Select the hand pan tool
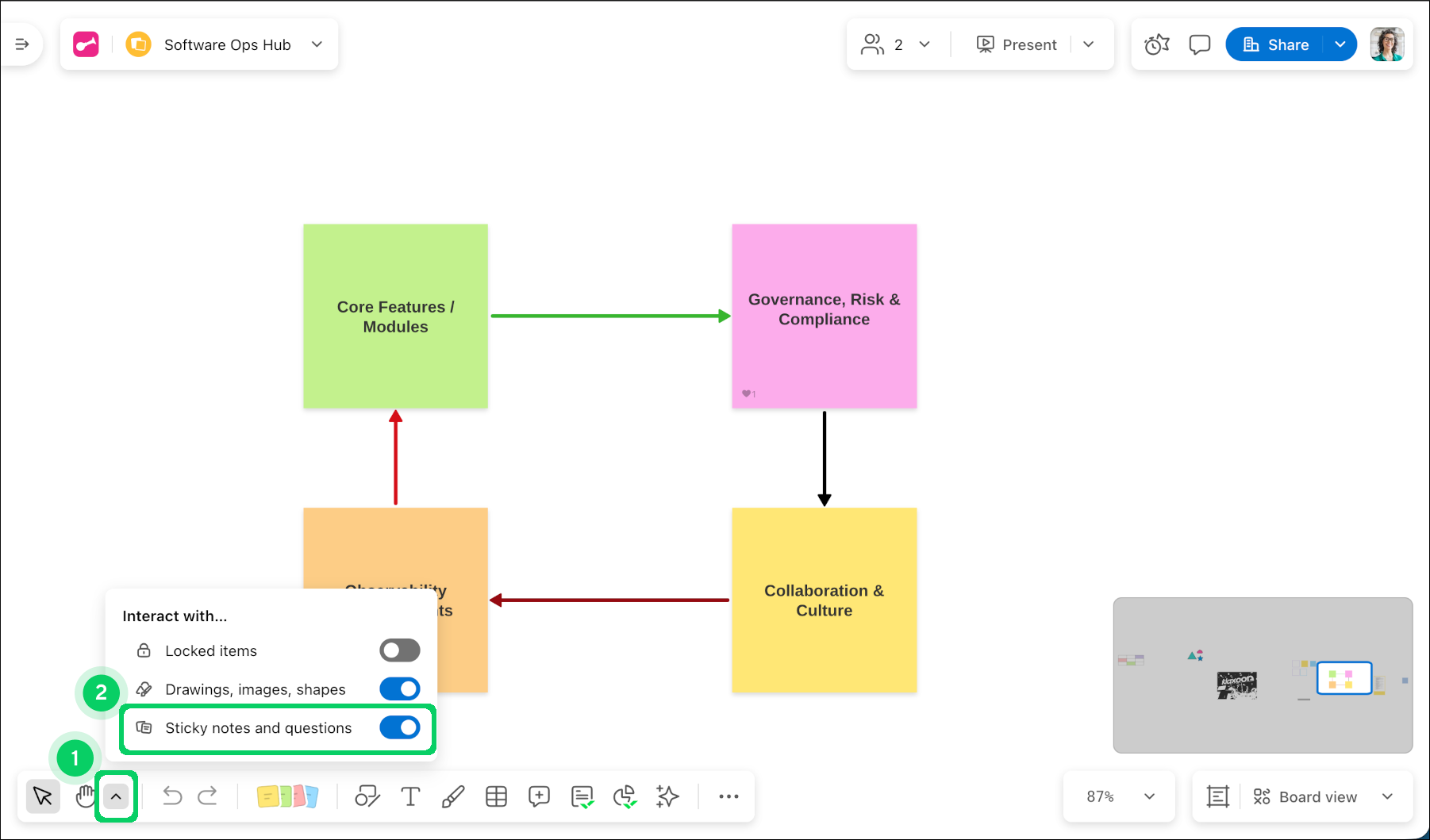1430x840 pixels. click(84, 796)
